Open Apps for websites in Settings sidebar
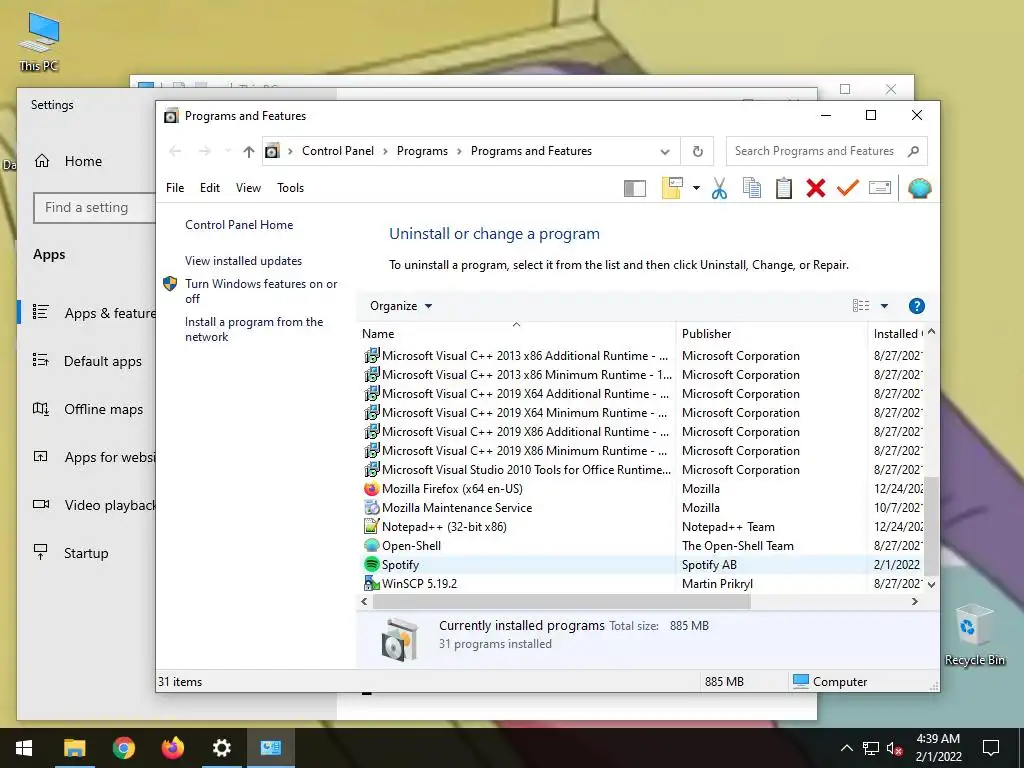 pos(88,457)
